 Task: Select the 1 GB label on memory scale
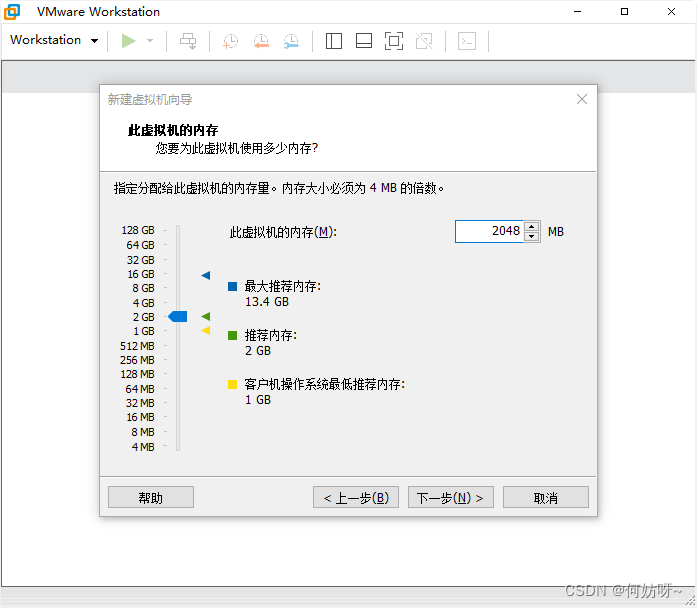pyautogui.click(x=144, y=332)
